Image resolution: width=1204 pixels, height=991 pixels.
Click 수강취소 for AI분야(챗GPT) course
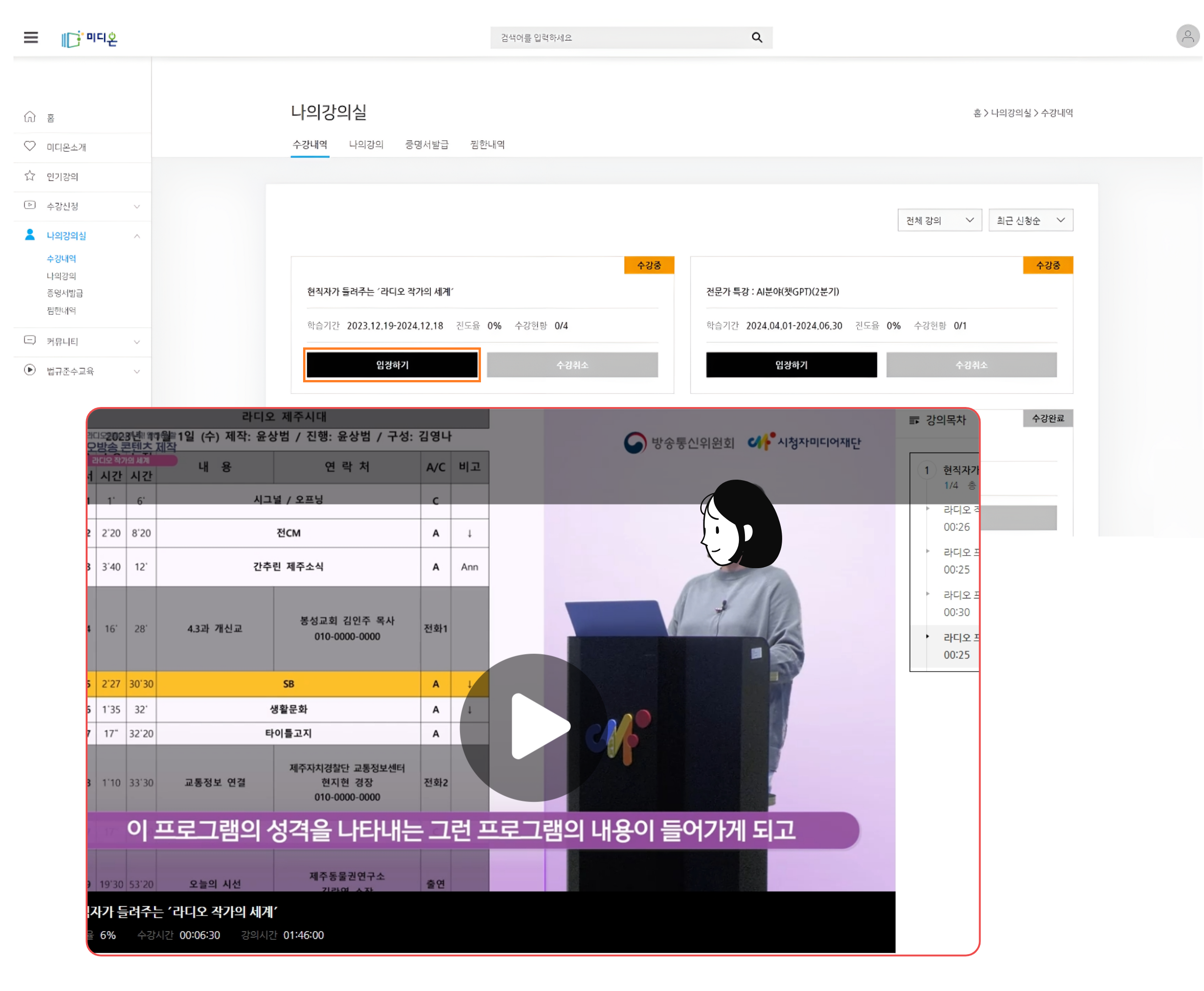(x=971, y=365)
